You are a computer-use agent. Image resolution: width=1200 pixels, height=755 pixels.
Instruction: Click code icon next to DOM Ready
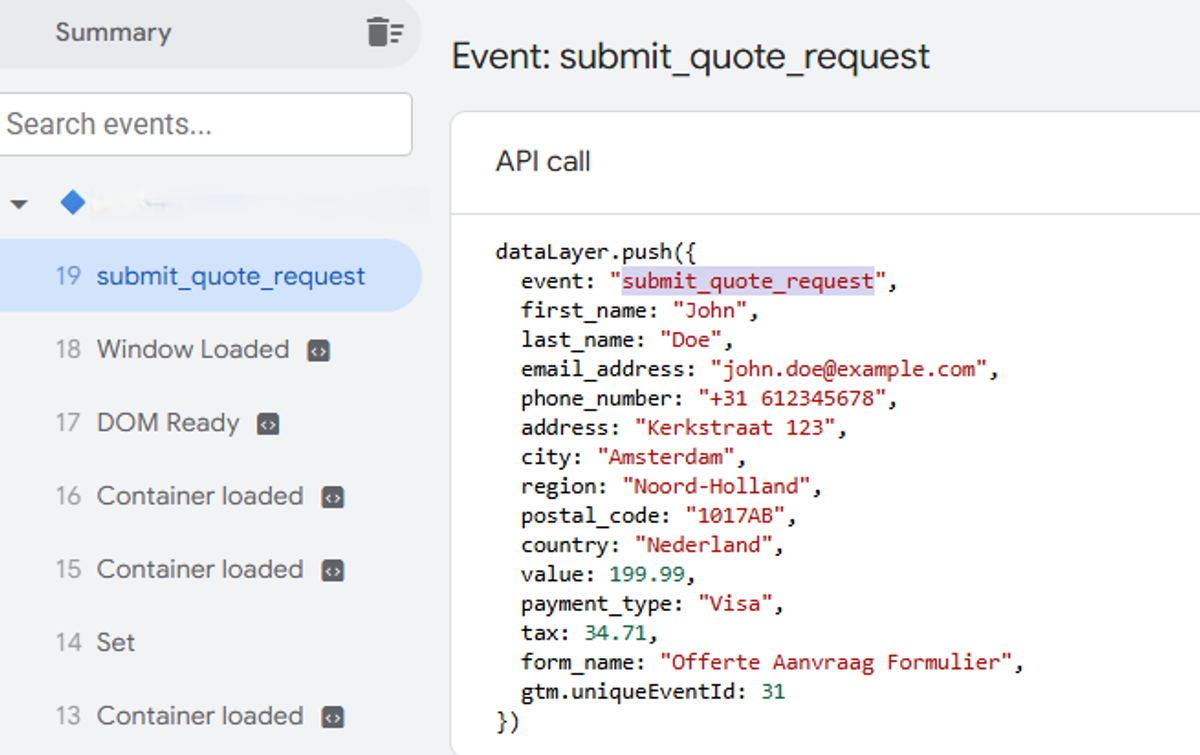tap(268, 424)
